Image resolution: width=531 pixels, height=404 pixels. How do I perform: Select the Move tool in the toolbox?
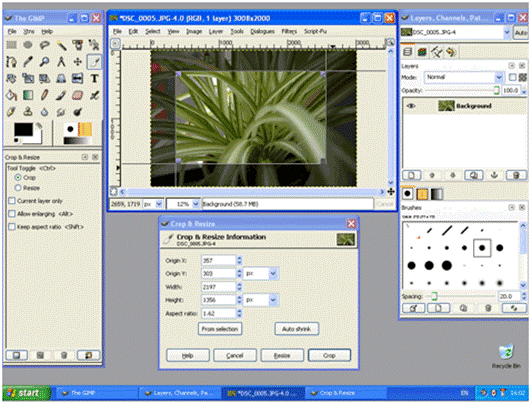click(78, 62)
